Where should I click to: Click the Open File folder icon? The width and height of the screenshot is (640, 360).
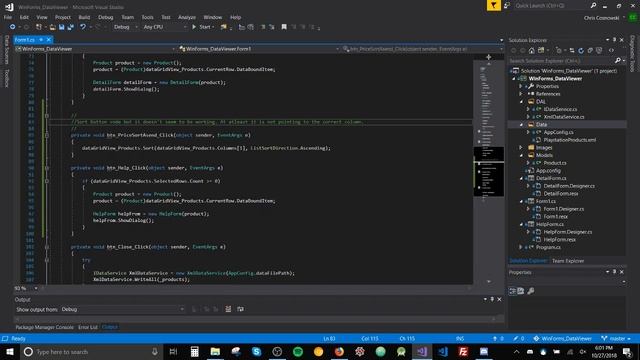52,27
